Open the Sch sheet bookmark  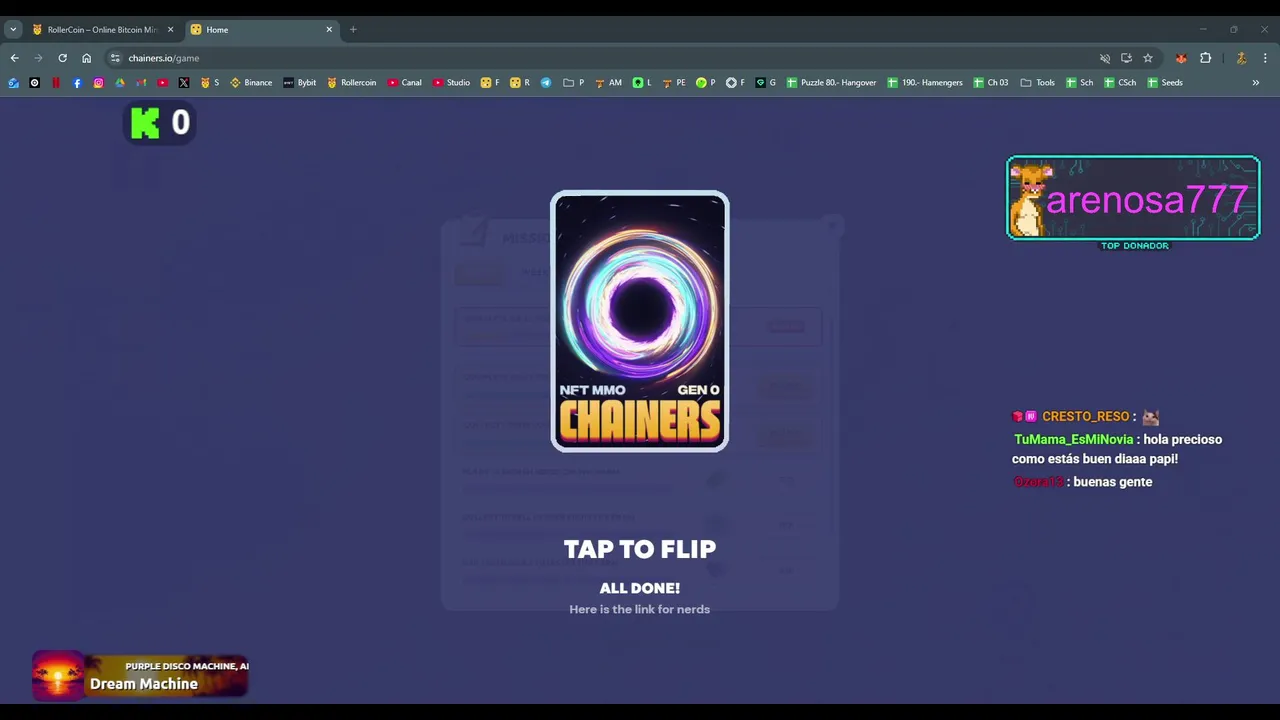point(1079,83)
